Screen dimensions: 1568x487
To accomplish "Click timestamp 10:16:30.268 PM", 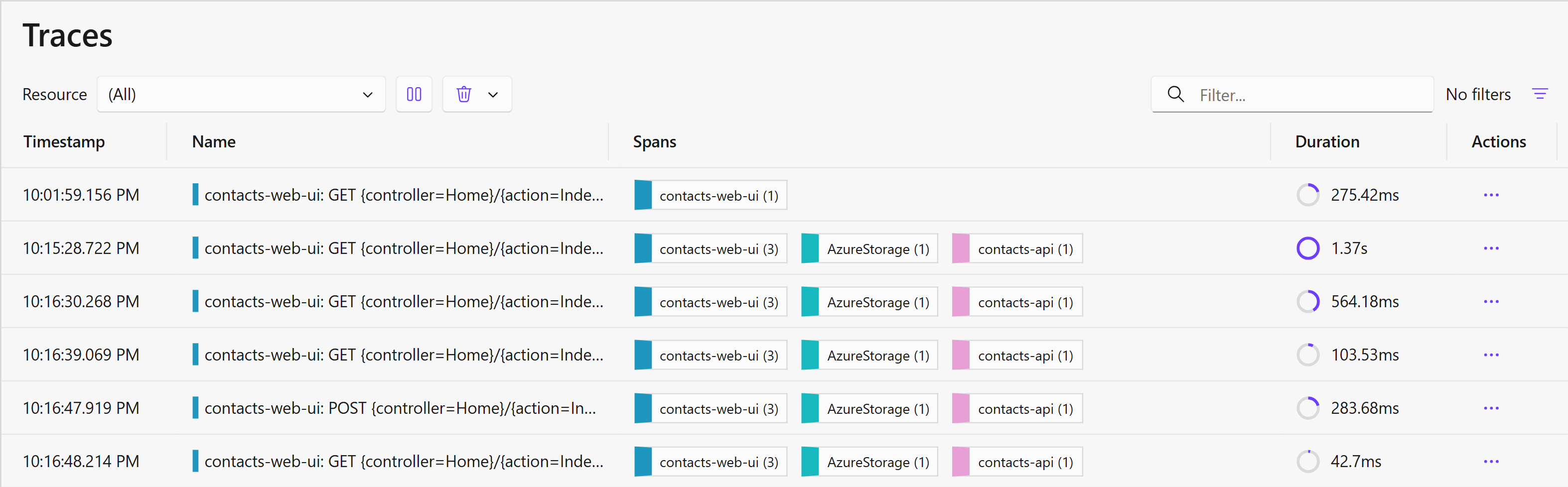I will tap(81, 302).
